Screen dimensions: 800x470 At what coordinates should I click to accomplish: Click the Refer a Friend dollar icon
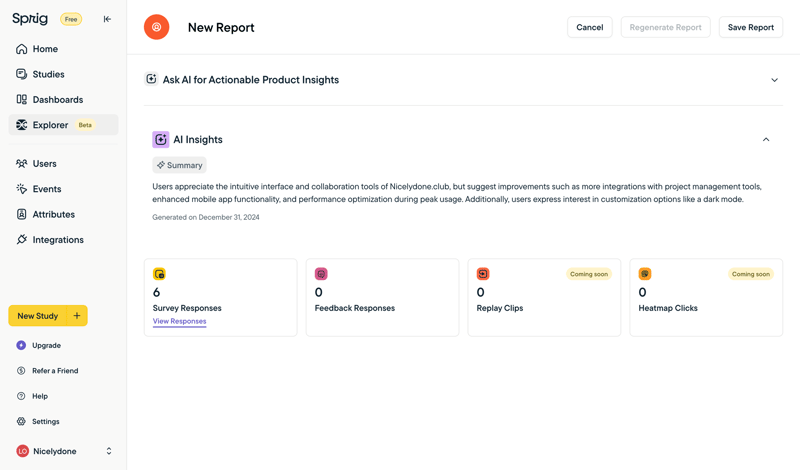tap(21, 371)
